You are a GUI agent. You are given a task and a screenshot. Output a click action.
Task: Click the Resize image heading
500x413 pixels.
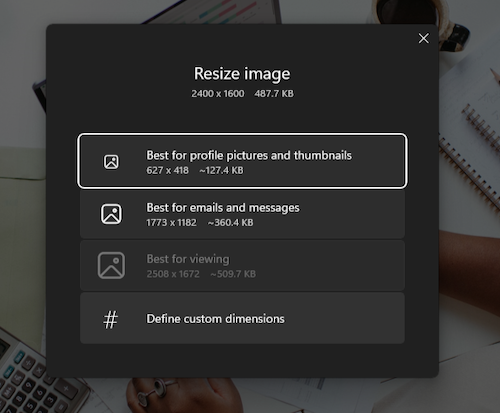coord(242,74)
